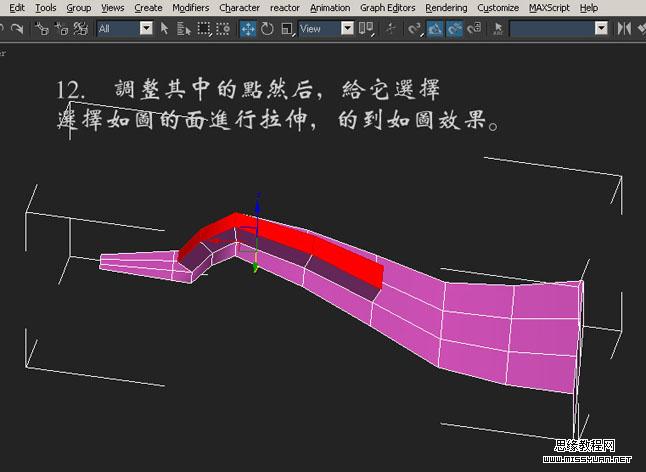Switch to the Select and Rotate tool

[267, 28]
